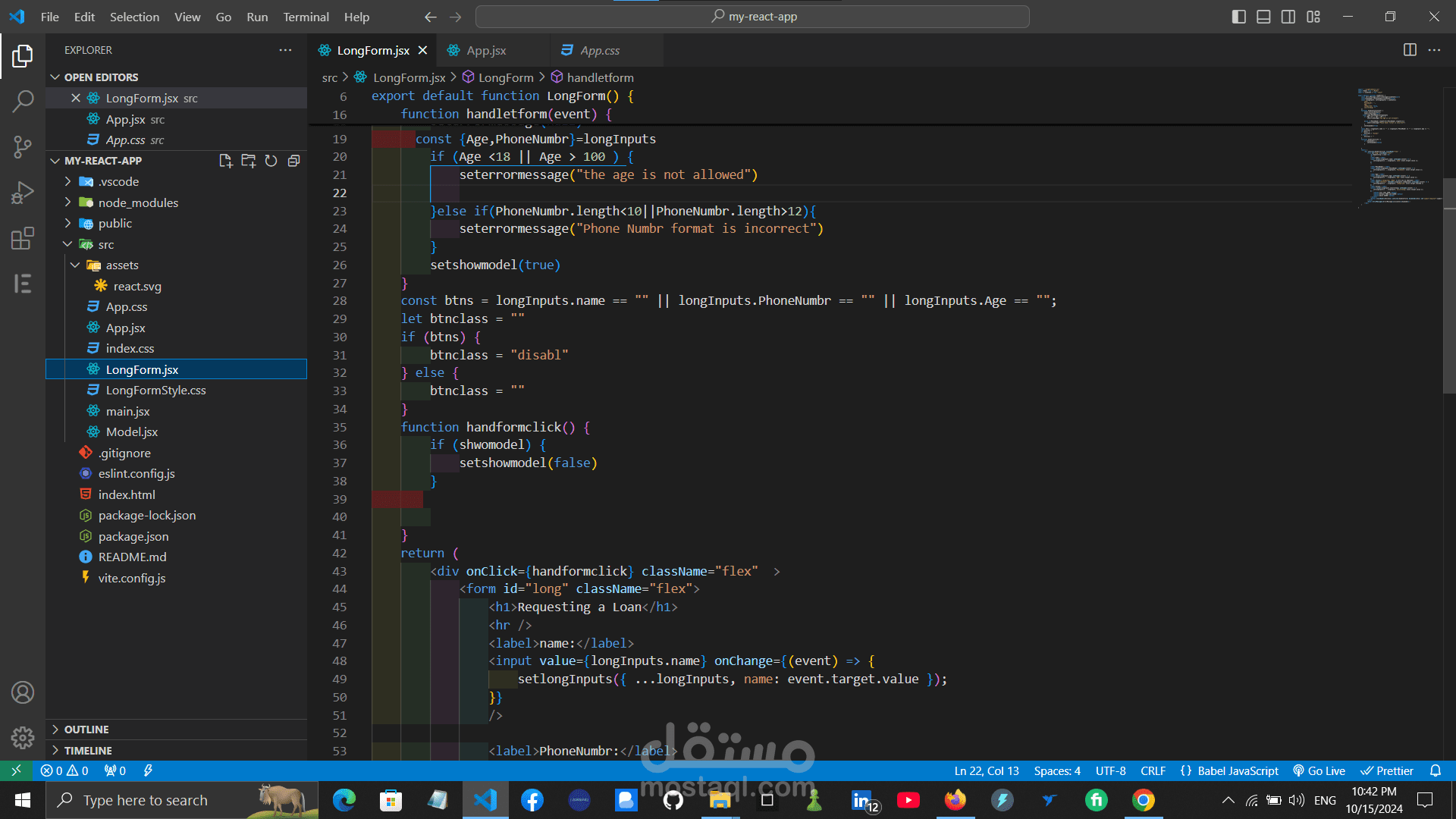Toggle the primary side bar layout button
This screenshot has height=819, width=1456.
1238,17
